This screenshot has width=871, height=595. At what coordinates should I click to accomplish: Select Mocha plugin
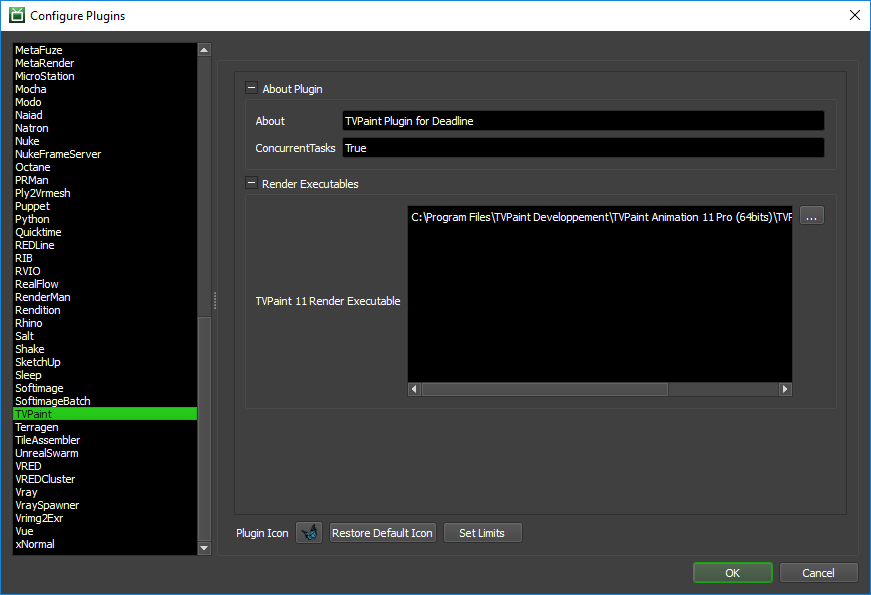[x=105, y=89]
